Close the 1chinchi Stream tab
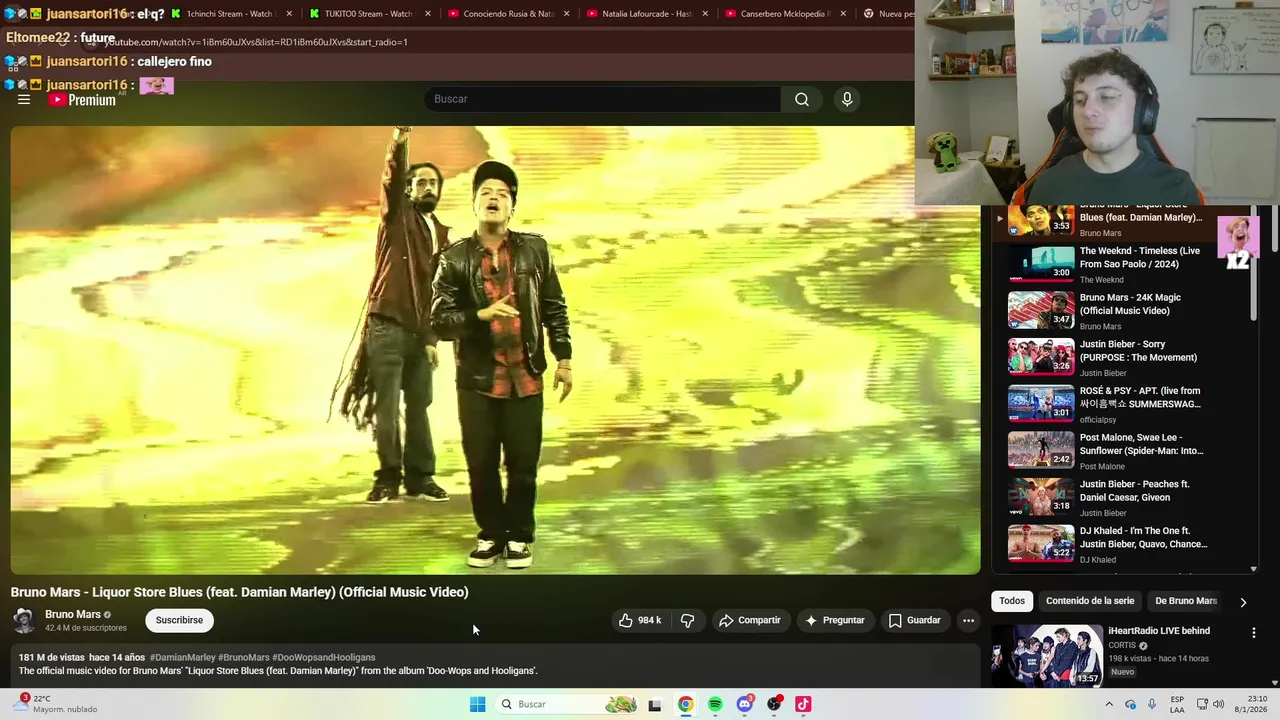Viewport: 1280px width, 720px height. coord(290,14)
